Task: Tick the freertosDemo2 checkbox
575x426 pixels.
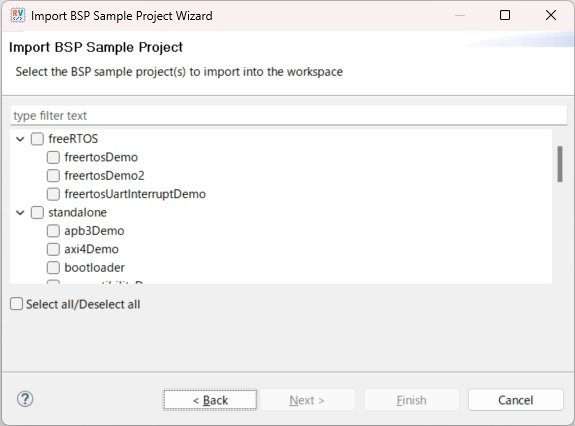Action: coord(53,176)
